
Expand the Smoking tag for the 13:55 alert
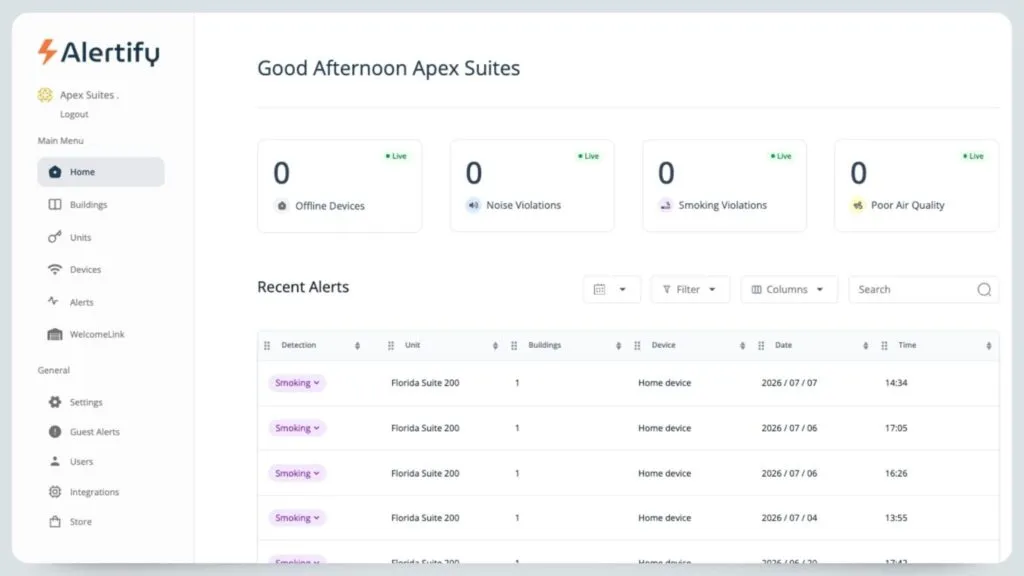(297, 518)
